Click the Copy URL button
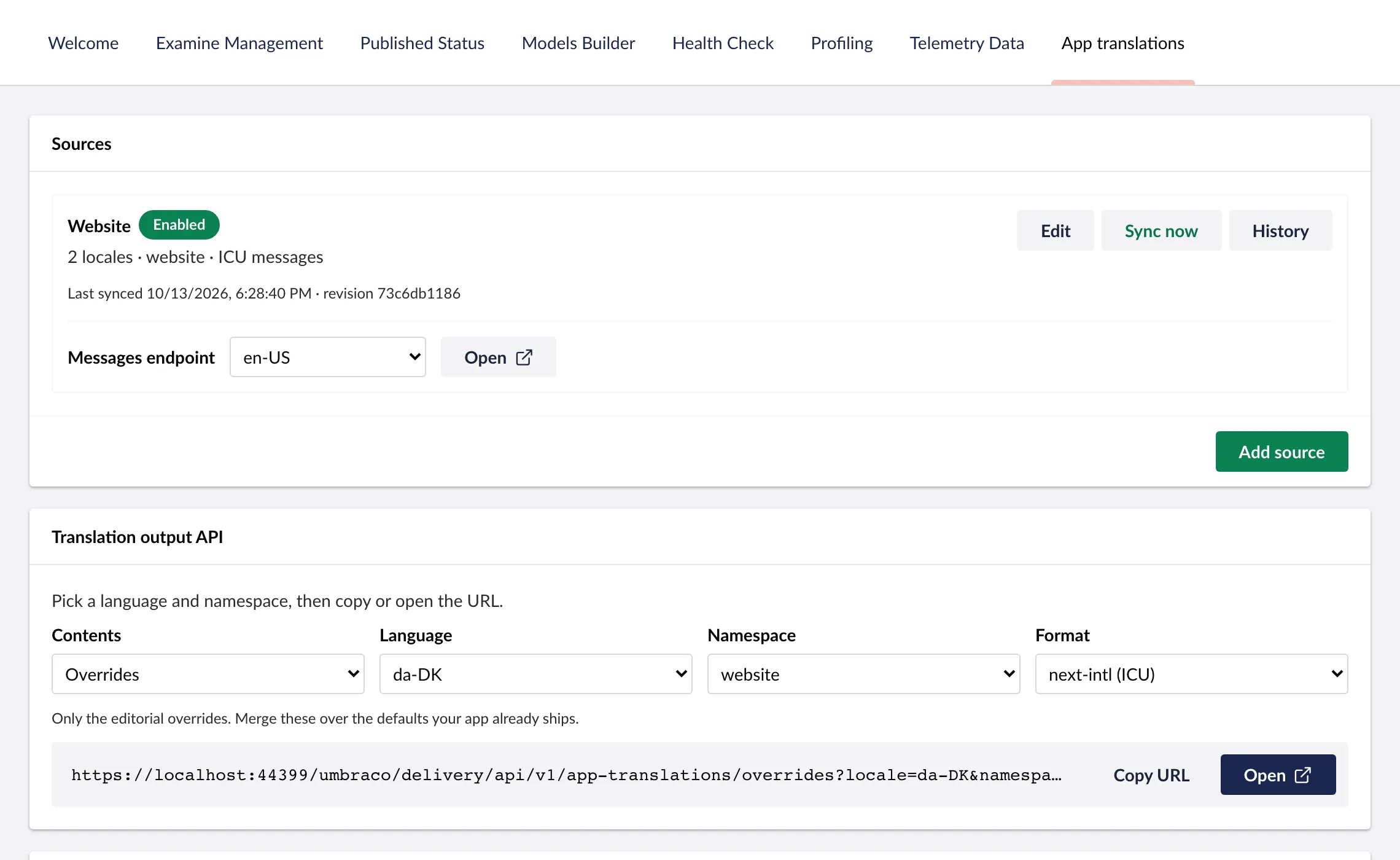Viewport: 1400px width, 860px height. coord(1151,775)
